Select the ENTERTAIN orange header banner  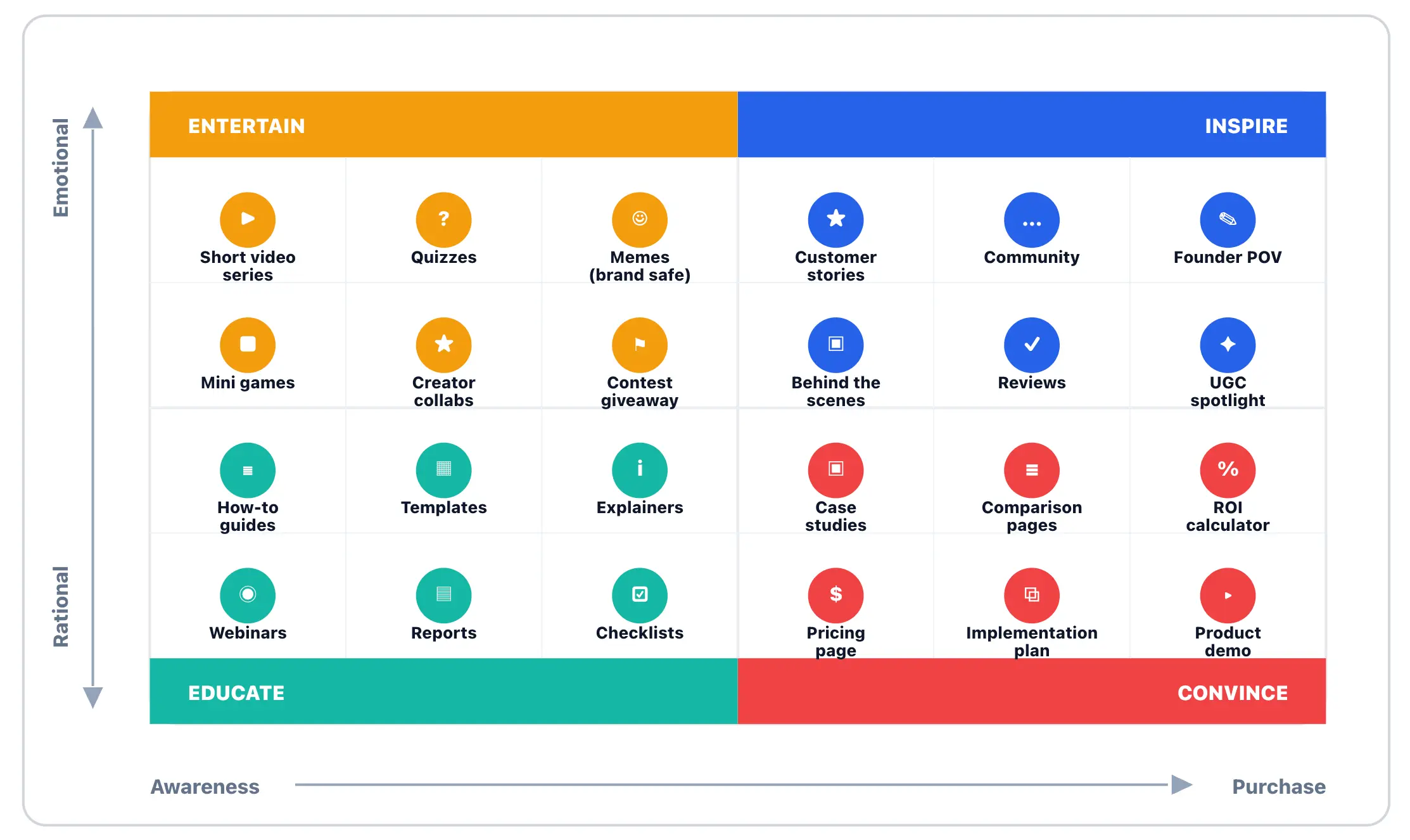coord(443,125)
